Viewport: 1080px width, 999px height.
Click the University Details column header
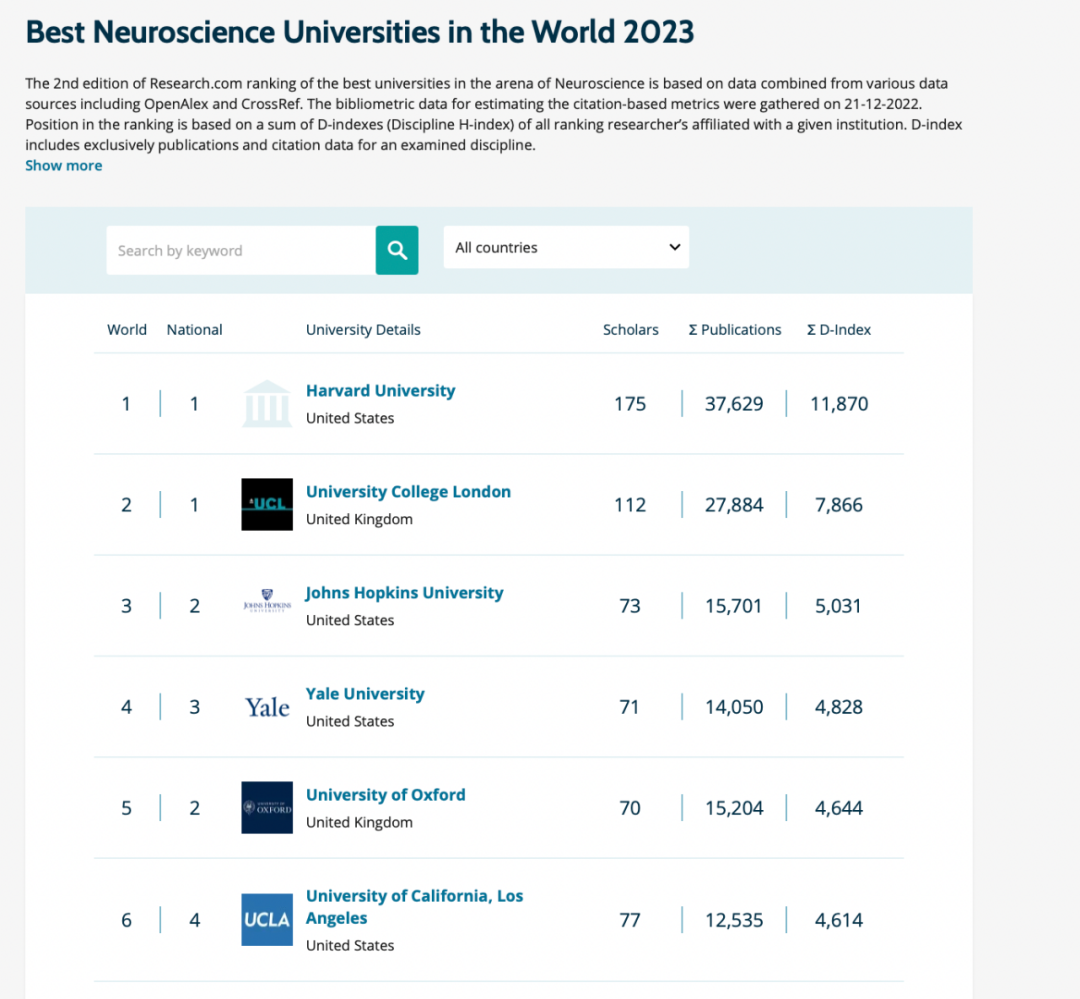[x=363, y=329]
